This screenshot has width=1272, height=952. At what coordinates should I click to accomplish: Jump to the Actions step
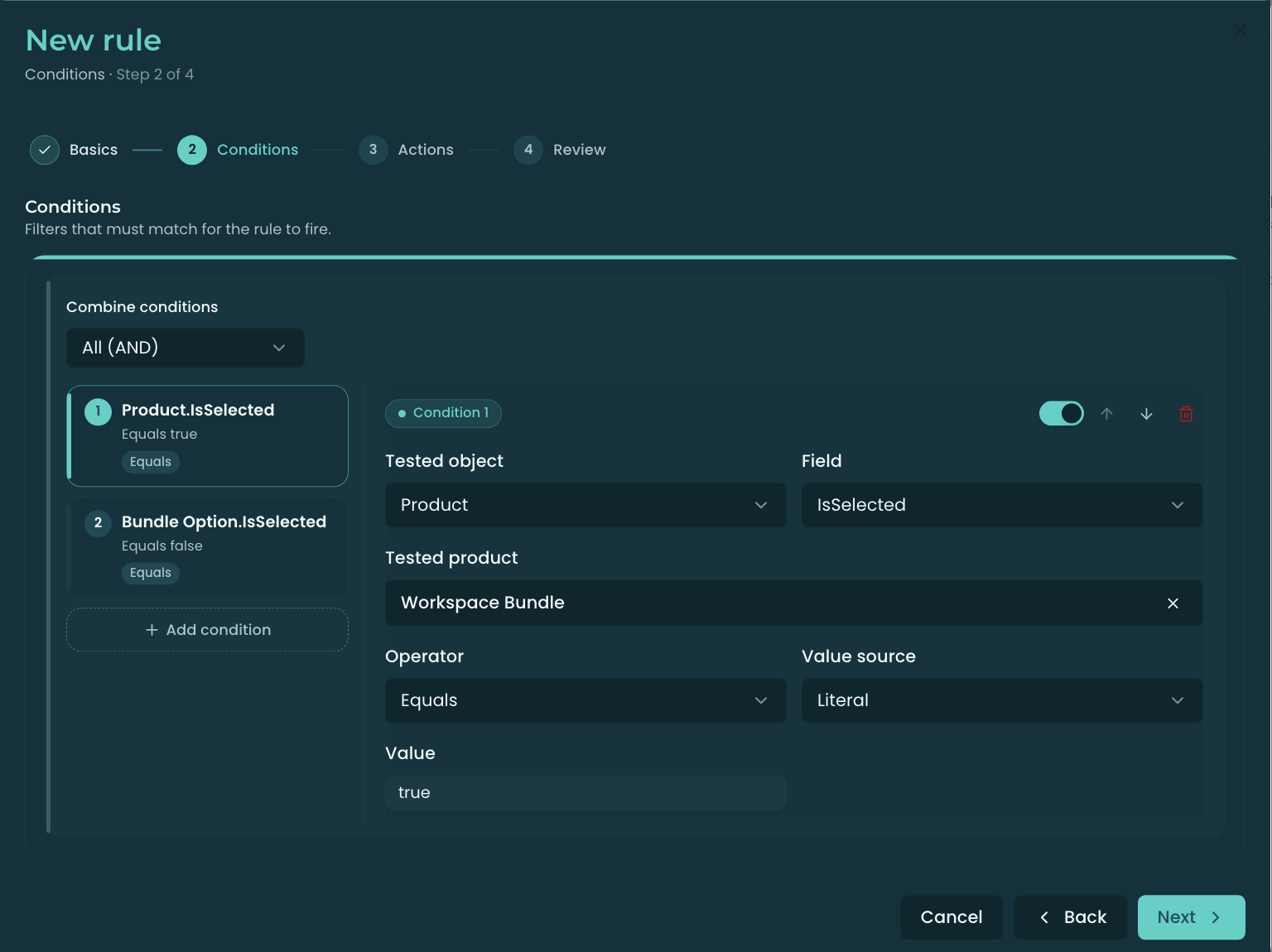(x=407, y=150)
